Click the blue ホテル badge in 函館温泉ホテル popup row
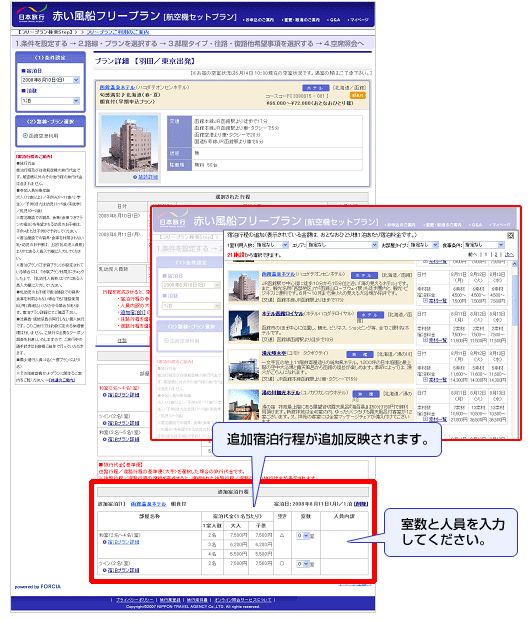 364,275
